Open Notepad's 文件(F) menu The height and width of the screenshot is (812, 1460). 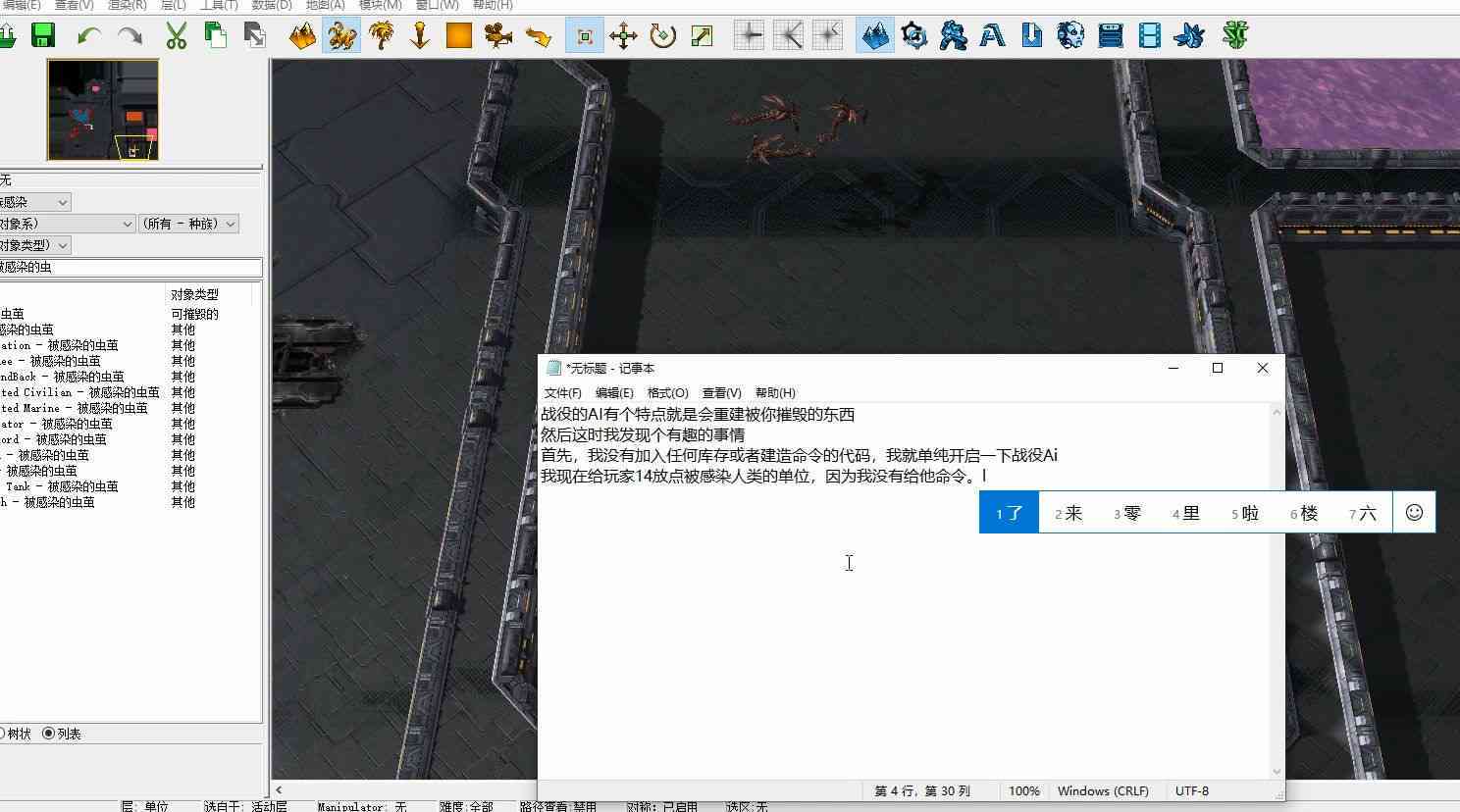coord(562,392)
